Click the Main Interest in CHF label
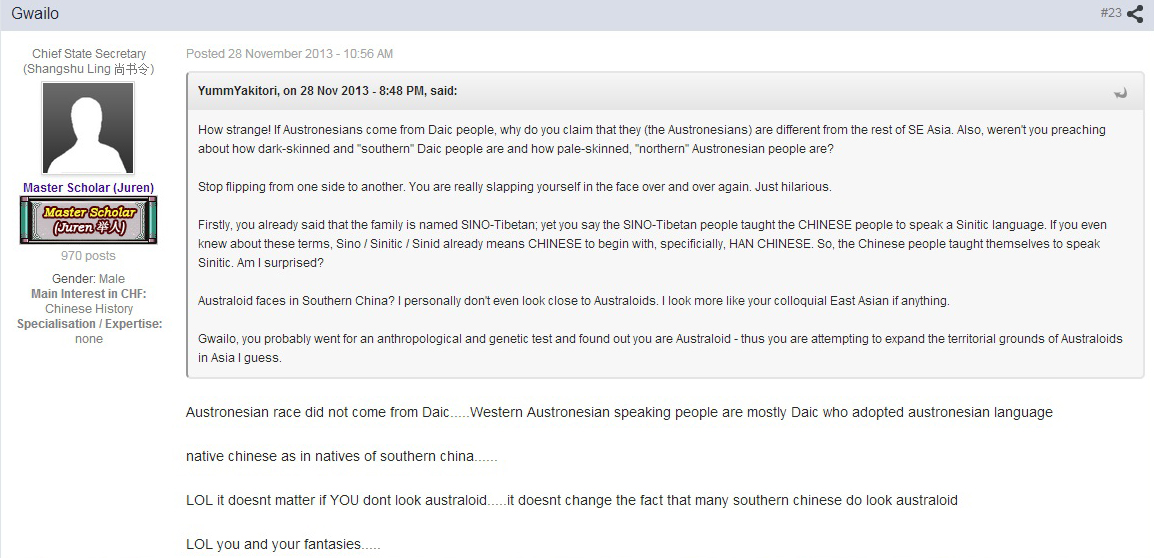The image size is (1154, 558). (x=88, y=294)
